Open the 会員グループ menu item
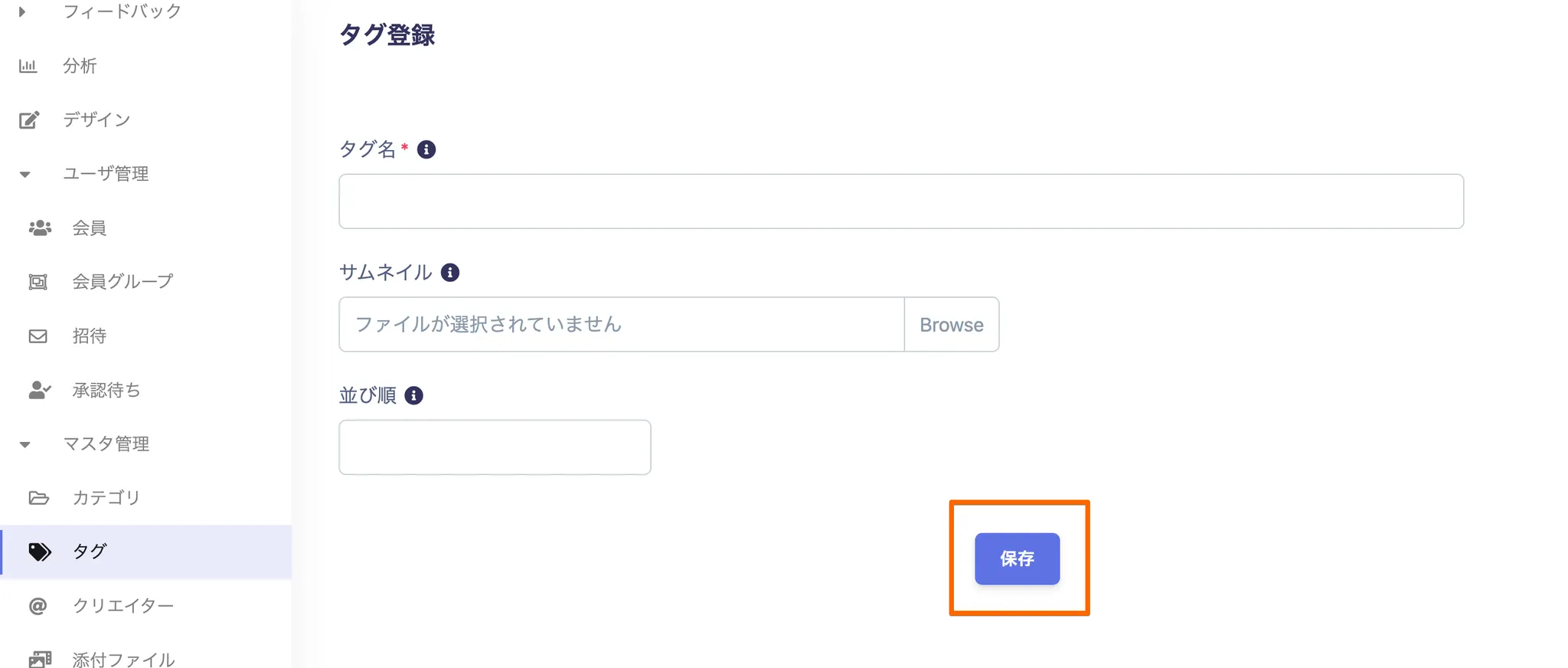Image resolution: width=1568 pixels, height=668 pixels. coord(122,282)
